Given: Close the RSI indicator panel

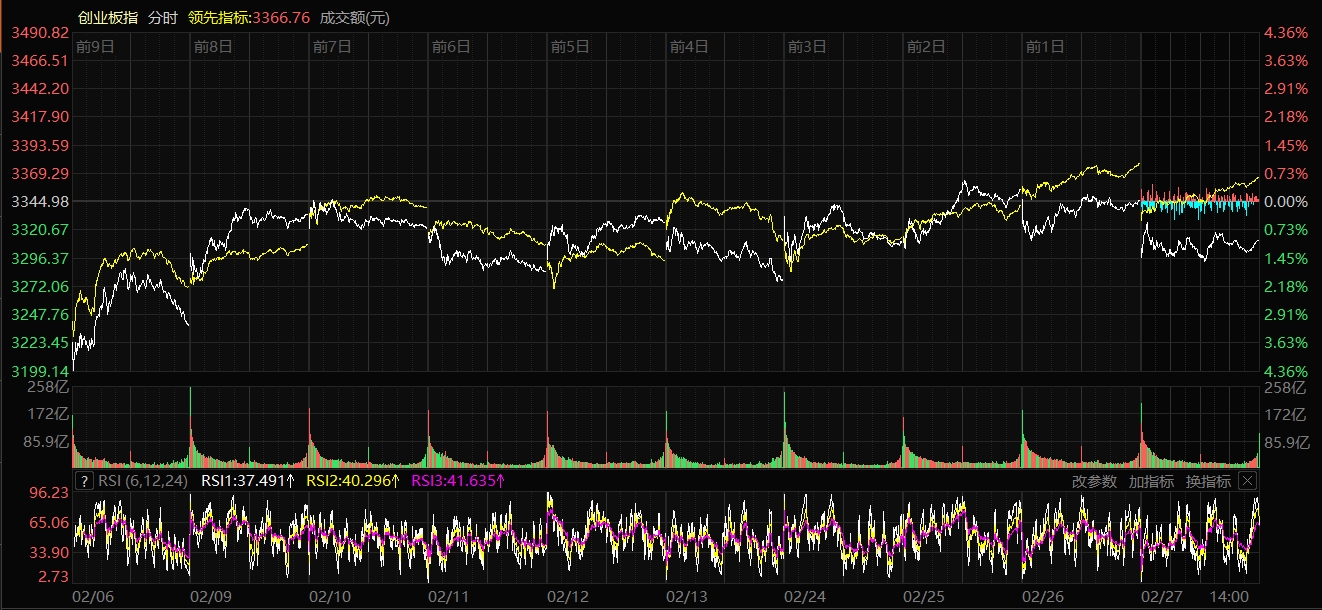Looking at the screenshot, I should (x=1247, y=481).
